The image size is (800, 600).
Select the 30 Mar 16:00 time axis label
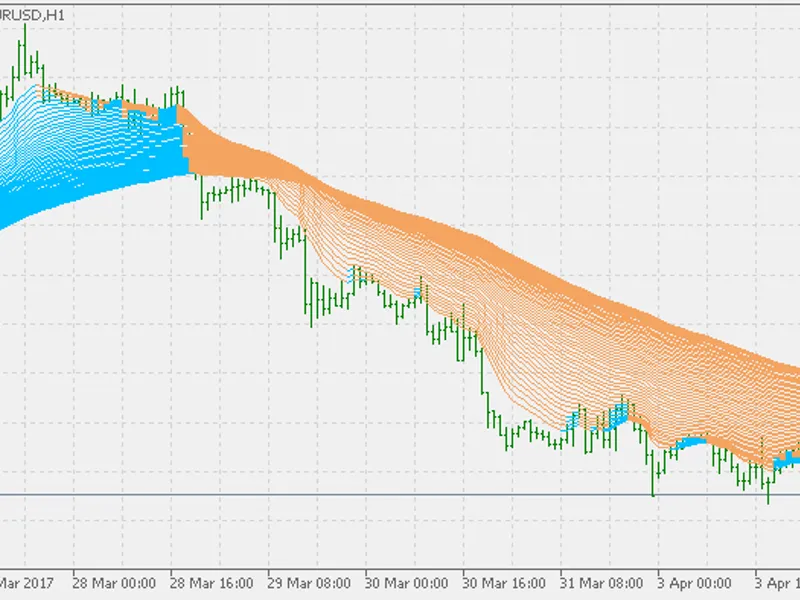[504, 583]
